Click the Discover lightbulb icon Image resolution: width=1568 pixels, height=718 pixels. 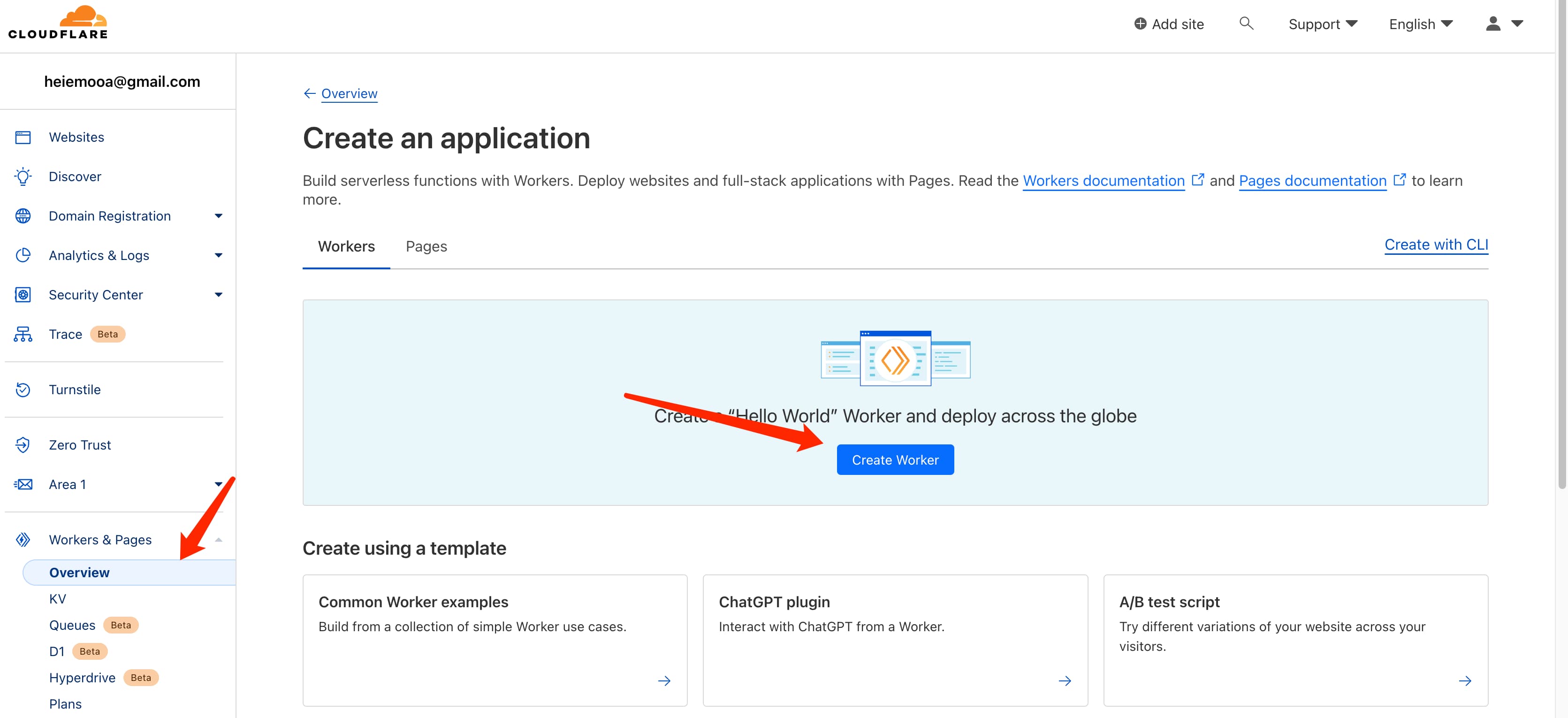[x=23, y=176]
